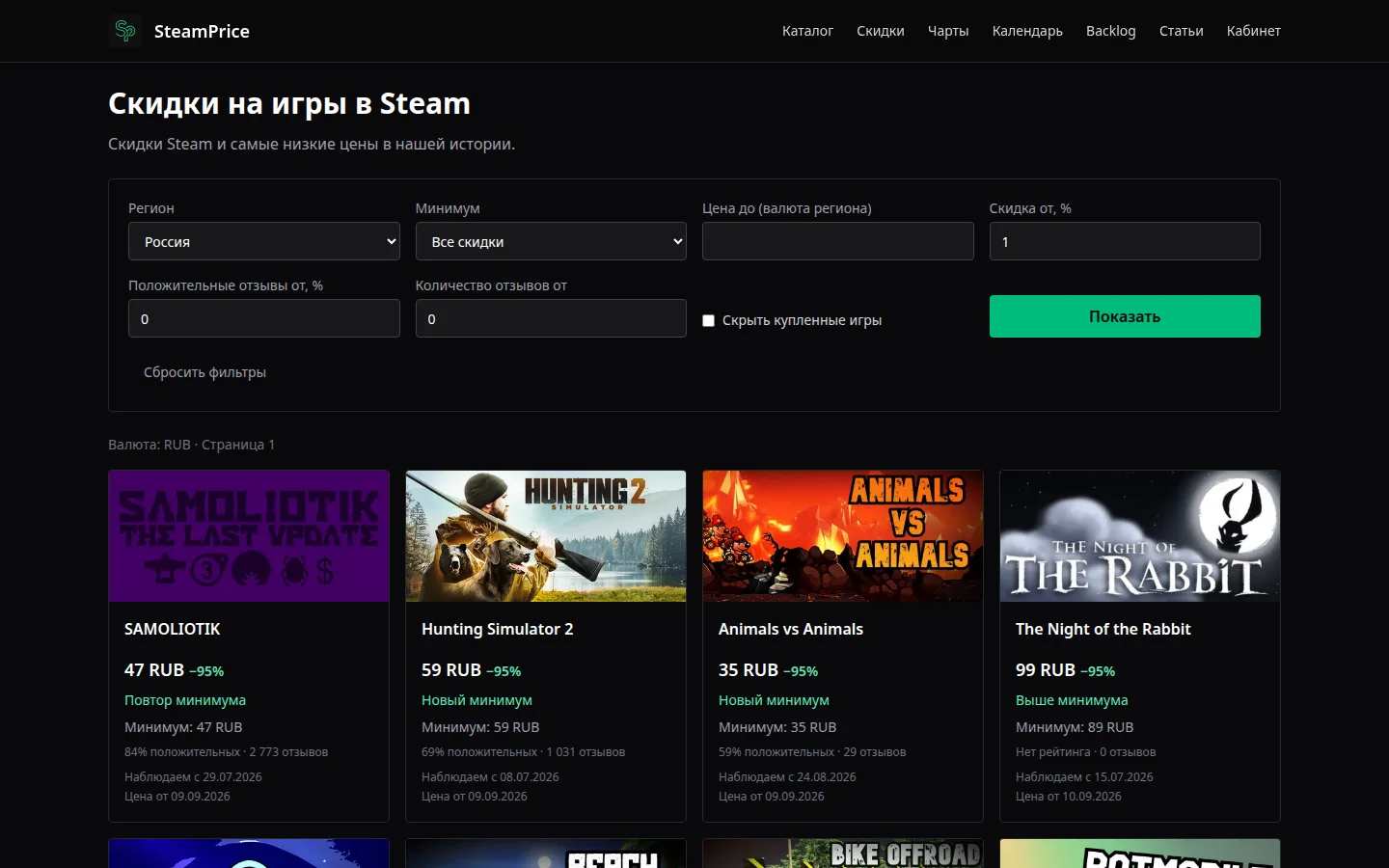Focus the Количество отзывов от field
Screen dimensions: 1389x868
[x=551, y=318]
